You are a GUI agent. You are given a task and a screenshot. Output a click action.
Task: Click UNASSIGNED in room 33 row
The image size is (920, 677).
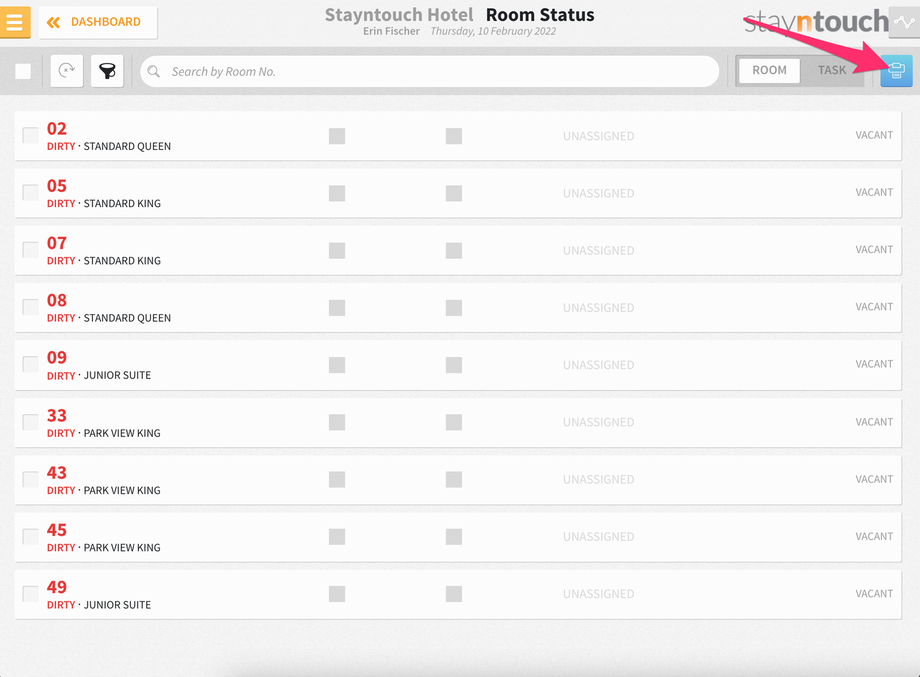[x=598, y=422]
